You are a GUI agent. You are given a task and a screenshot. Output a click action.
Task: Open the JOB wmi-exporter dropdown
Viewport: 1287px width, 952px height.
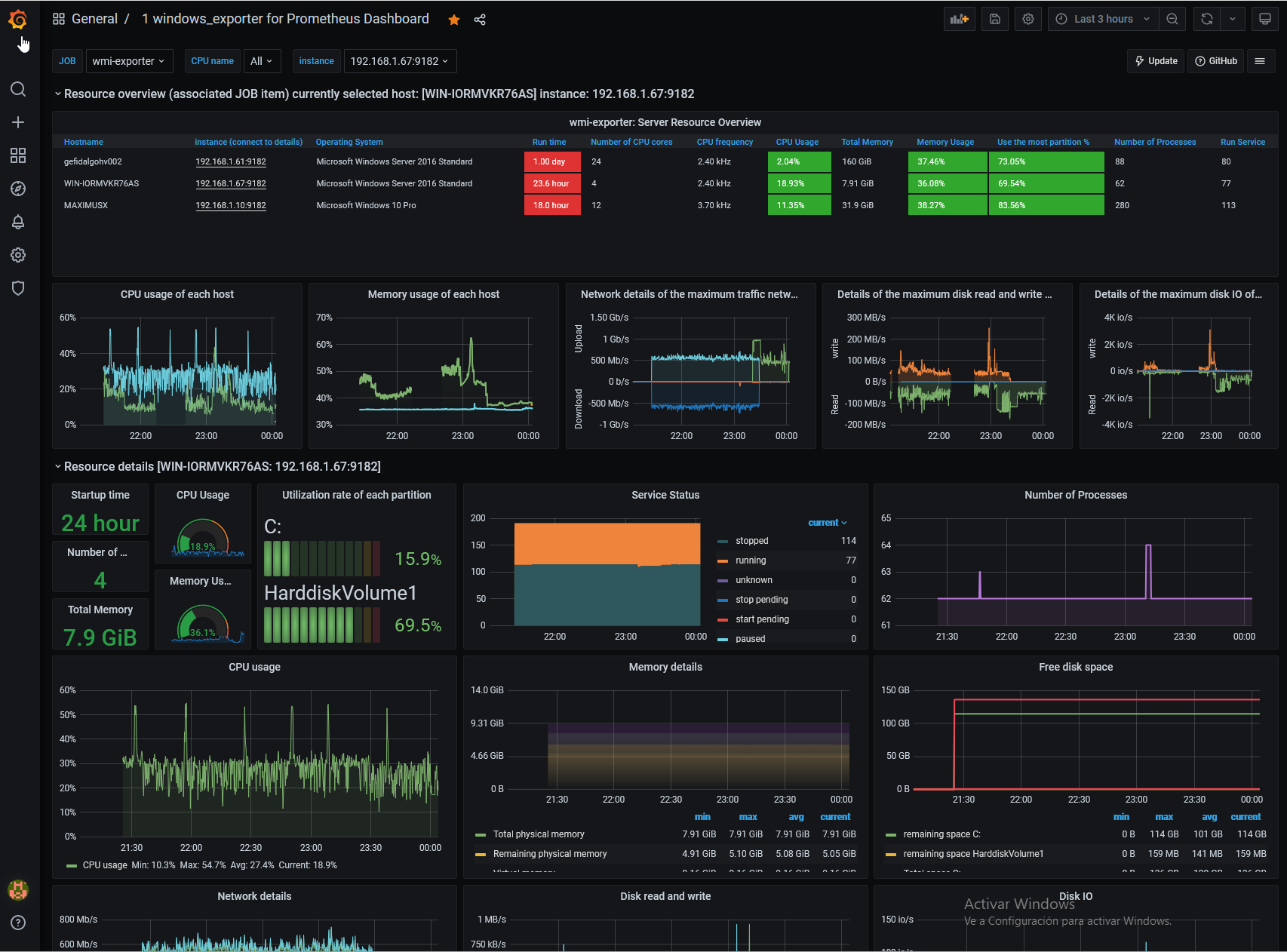pos(129,61)
